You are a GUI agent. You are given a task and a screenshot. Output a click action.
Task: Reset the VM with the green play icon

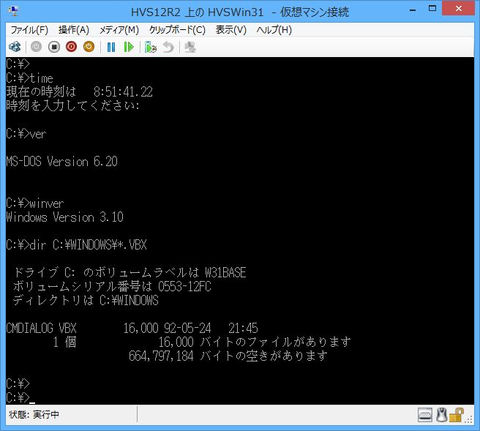(x=129, y=47)
